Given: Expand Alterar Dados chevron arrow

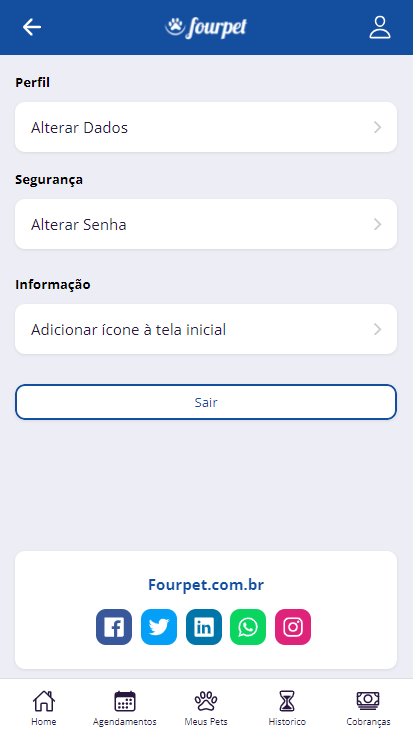Looking at the screenshot, I should click(377, 127).
